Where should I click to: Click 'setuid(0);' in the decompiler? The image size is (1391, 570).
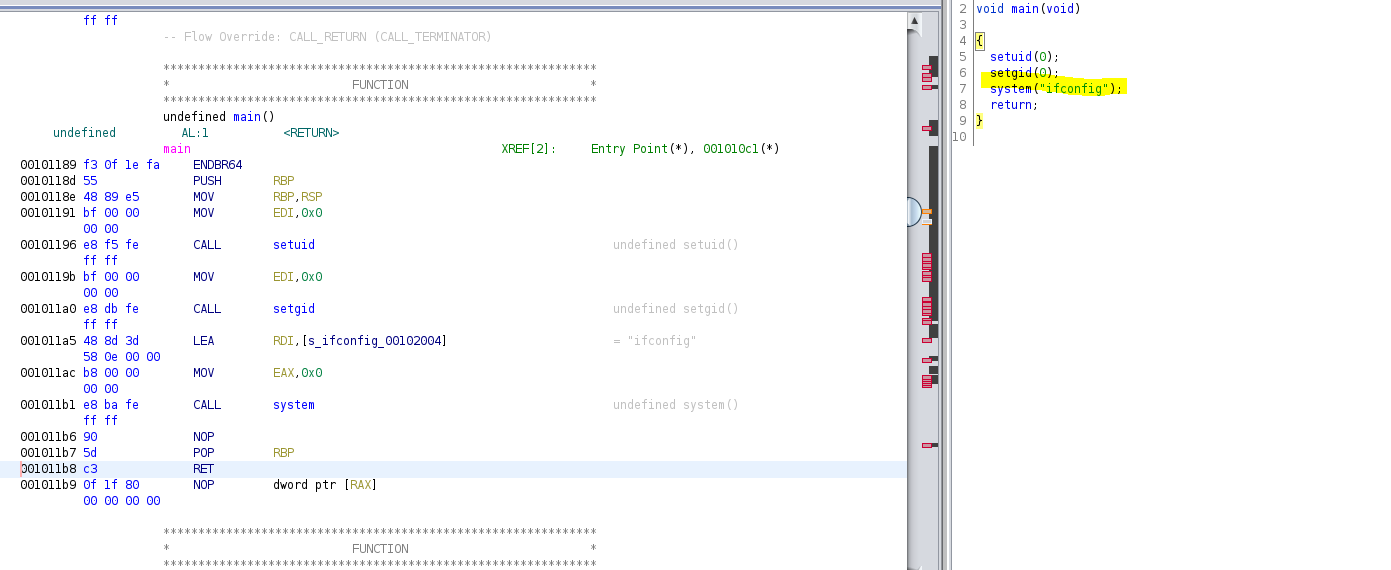(x=1024, y=57)
